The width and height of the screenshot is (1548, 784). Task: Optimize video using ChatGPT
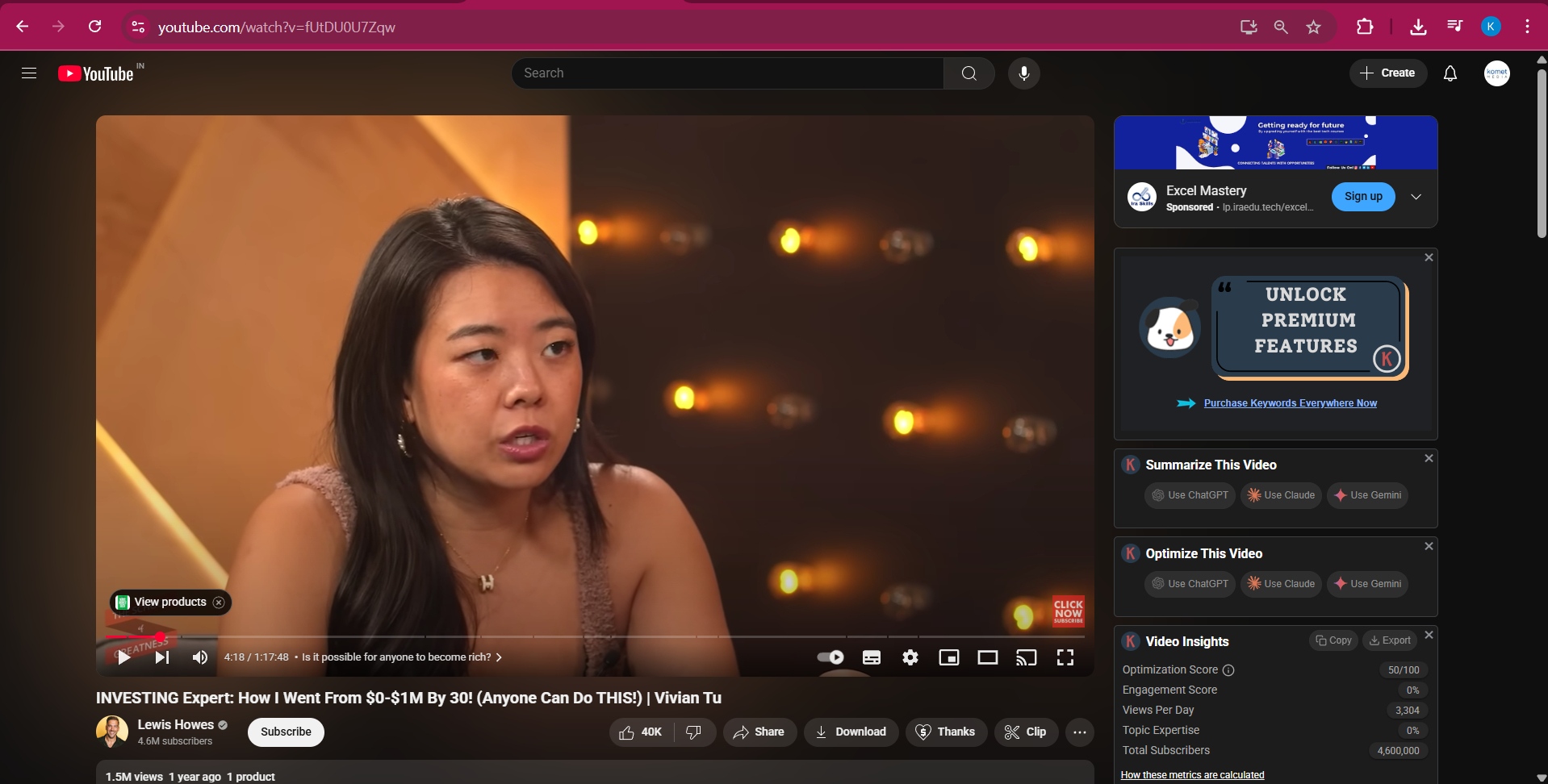[x=1190, y=584]
